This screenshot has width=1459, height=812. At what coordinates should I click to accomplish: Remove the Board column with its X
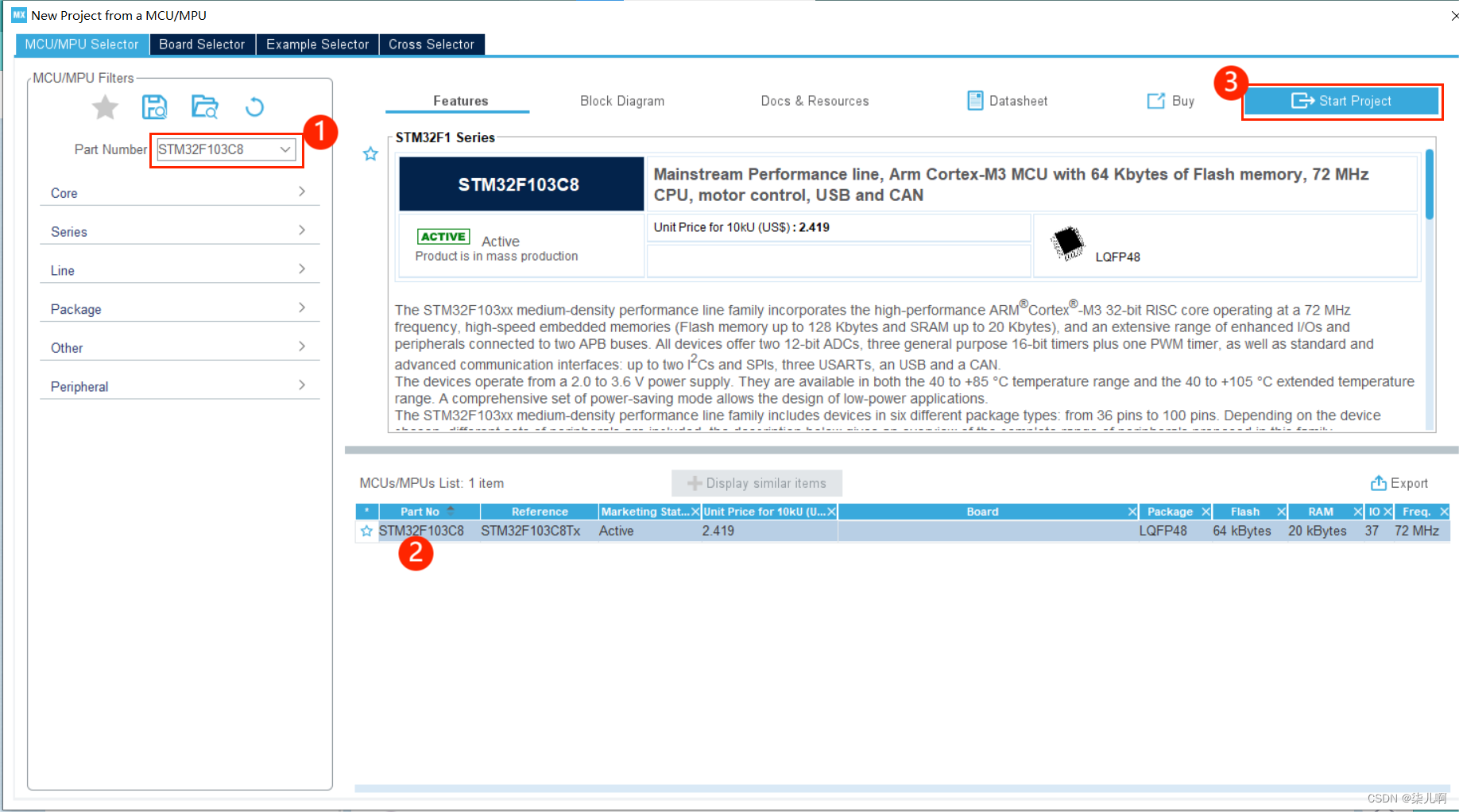[1132, 512]
